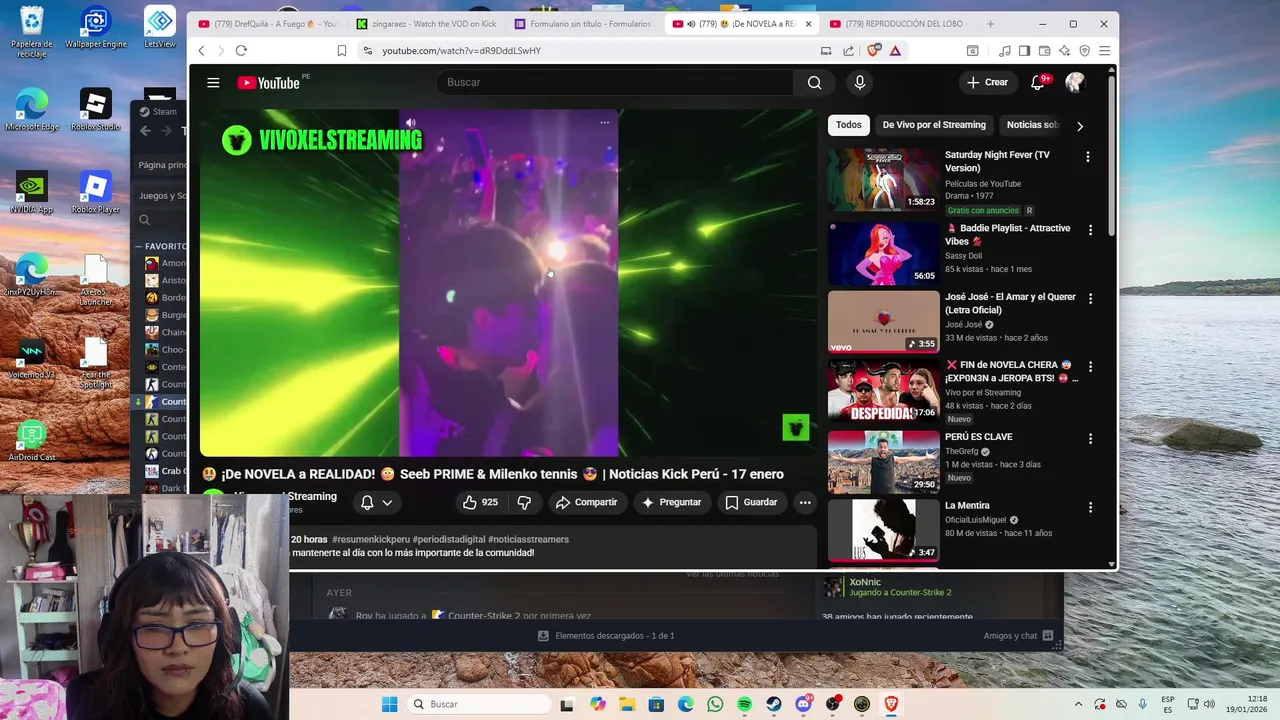This screenshot has width=1280, height=720.
Task: Click the Compartir button
Action: click(x=586, y=502)
